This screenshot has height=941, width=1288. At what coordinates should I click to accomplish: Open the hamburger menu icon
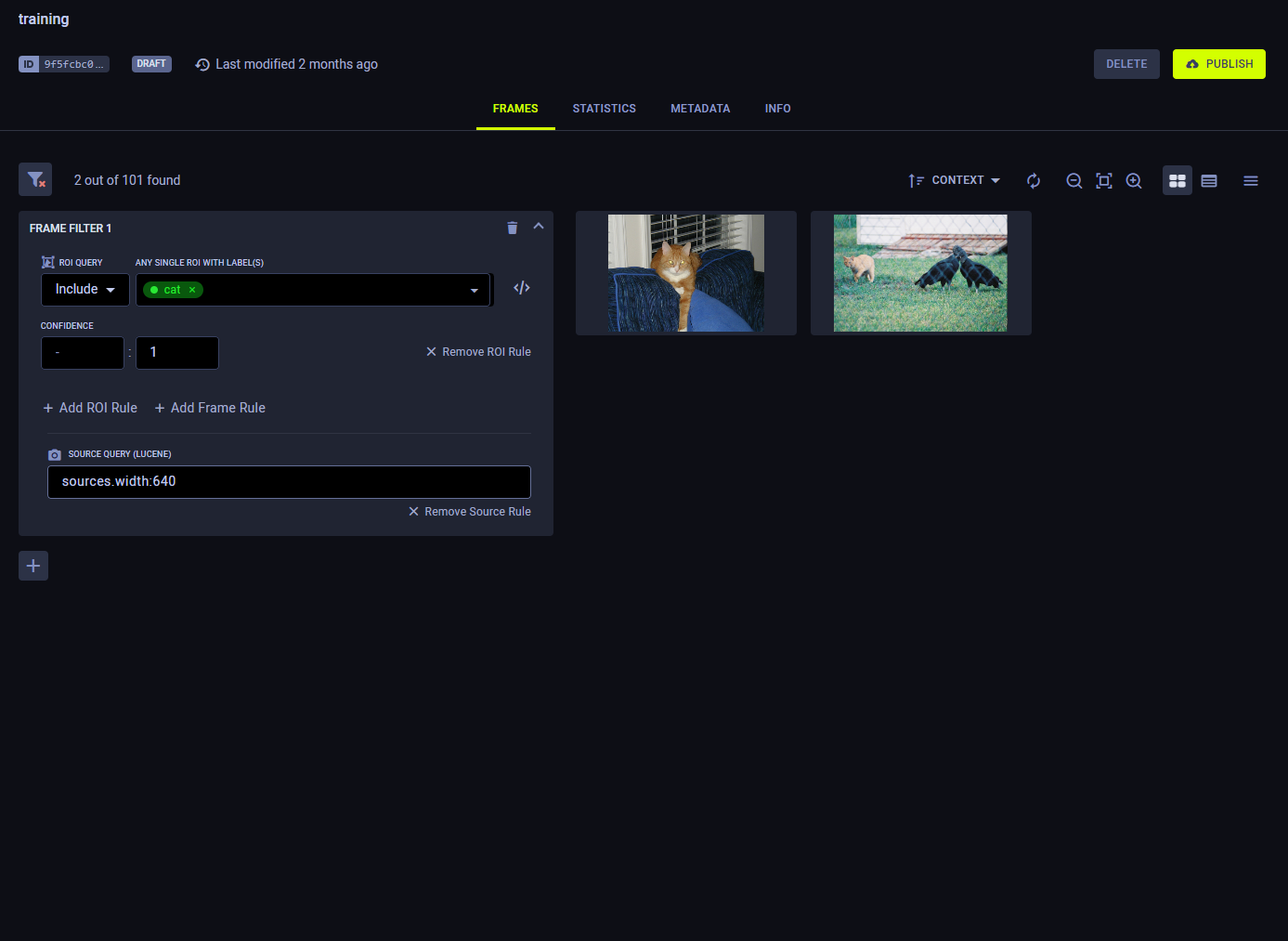(x=1251, y=181)
